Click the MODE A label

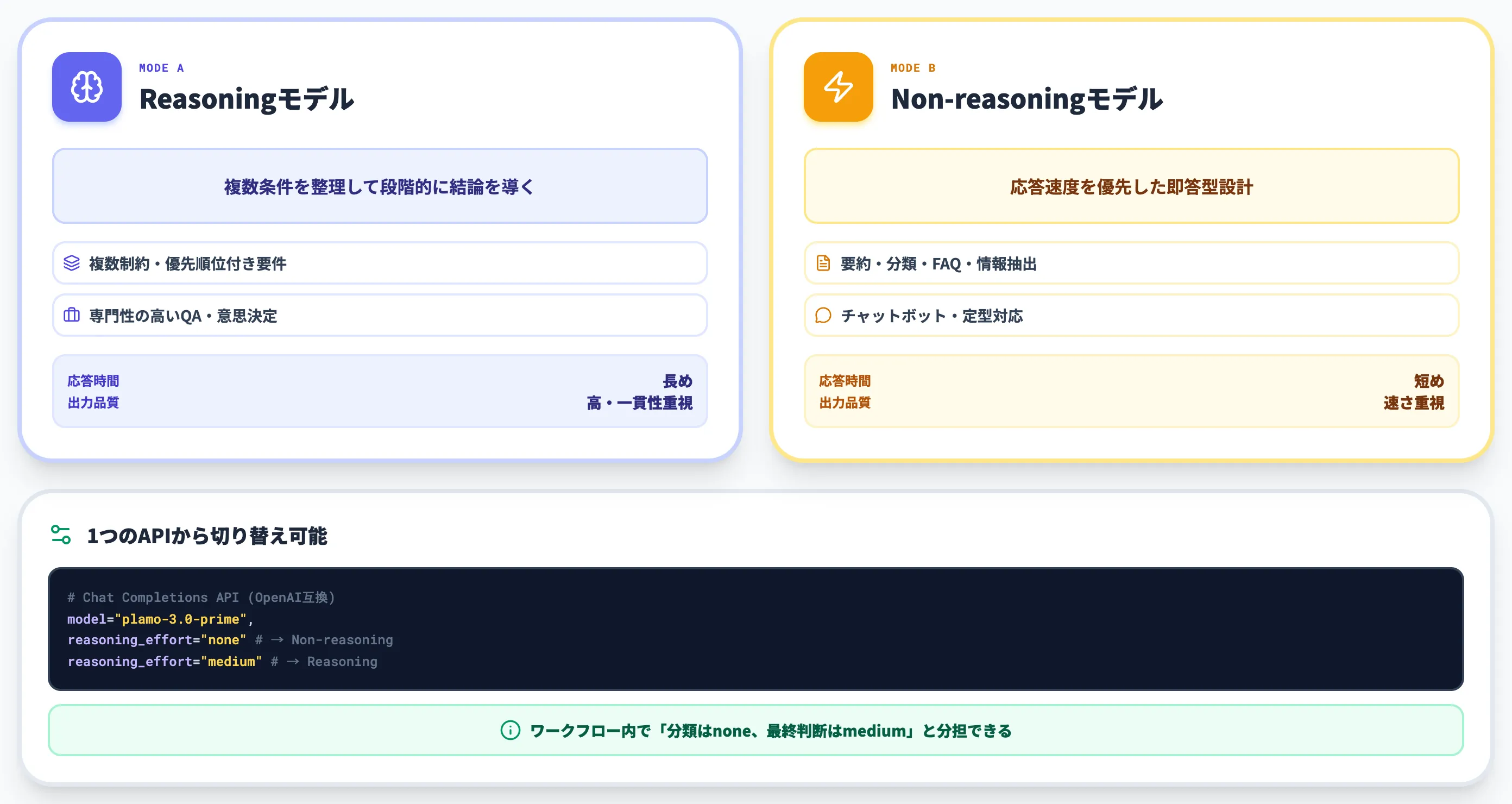coord(161,67)
